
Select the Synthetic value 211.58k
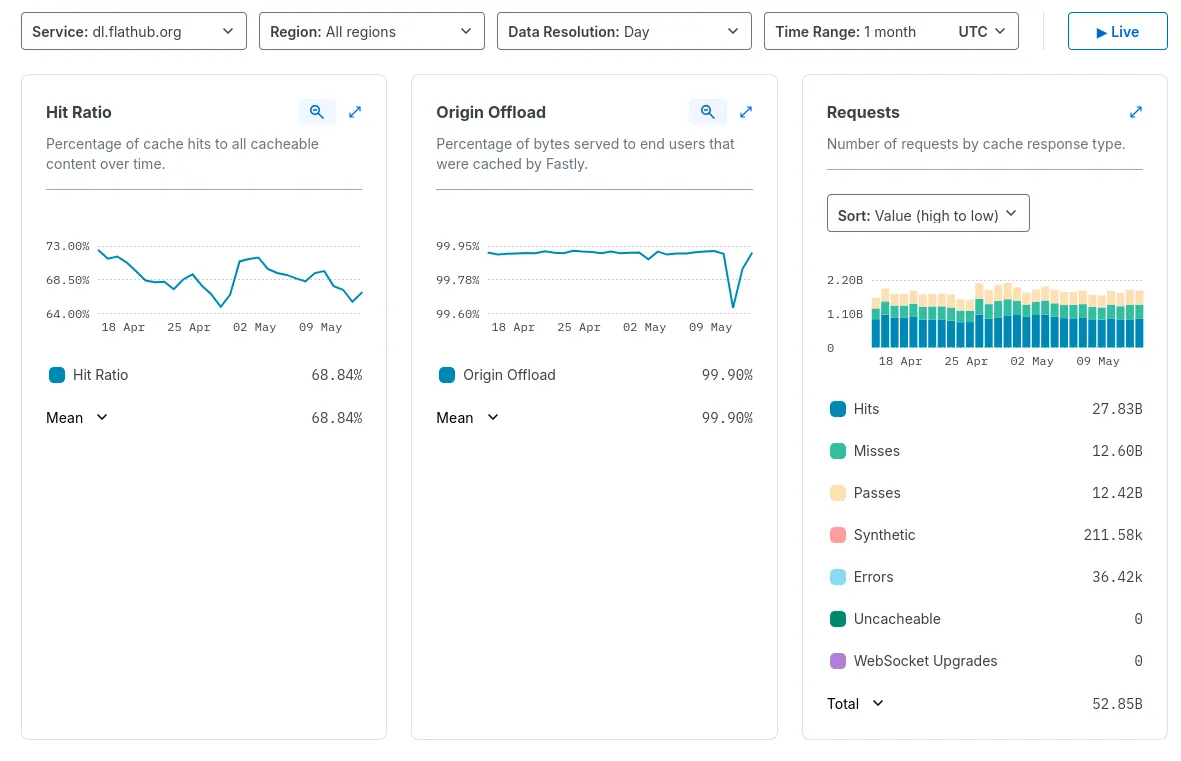(x=1112, y=535)
